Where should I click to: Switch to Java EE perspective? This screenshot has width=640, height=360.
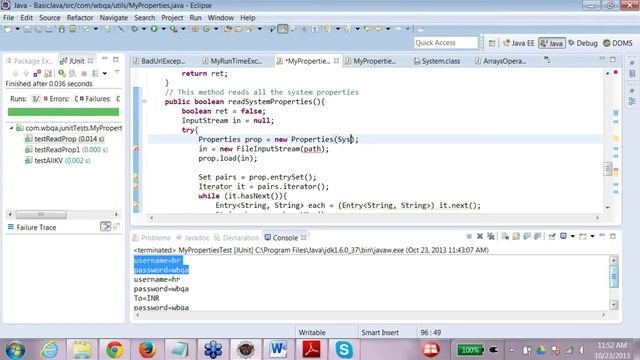click(x=519, y=43)
